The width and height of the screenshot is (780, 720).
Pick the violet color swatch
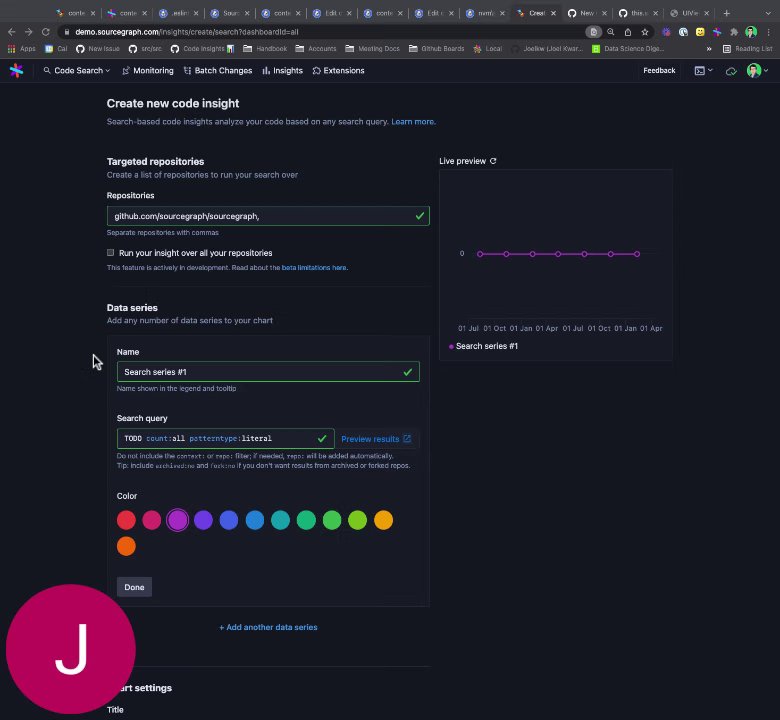point(203,520)
